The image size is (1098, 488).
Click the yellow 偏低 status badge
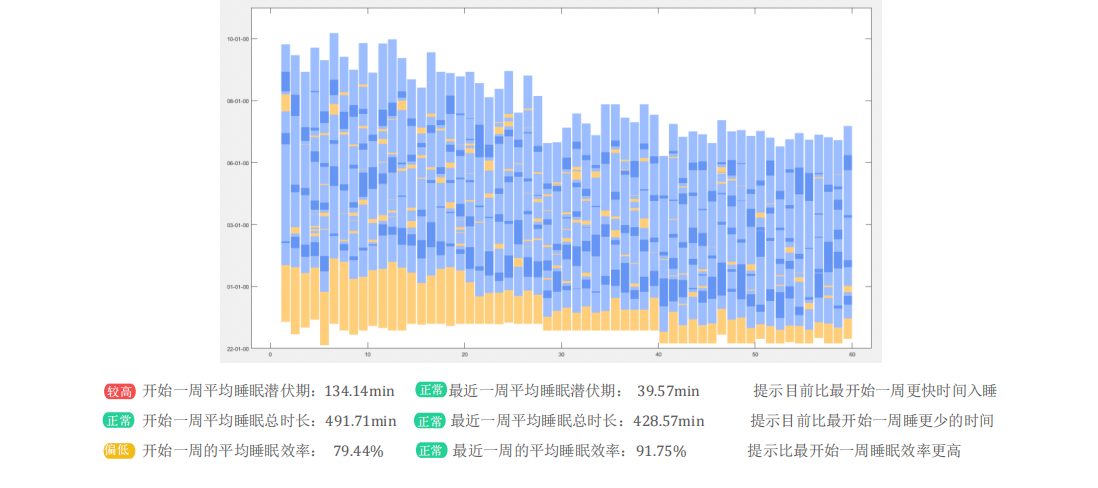[x=119, y=451]
